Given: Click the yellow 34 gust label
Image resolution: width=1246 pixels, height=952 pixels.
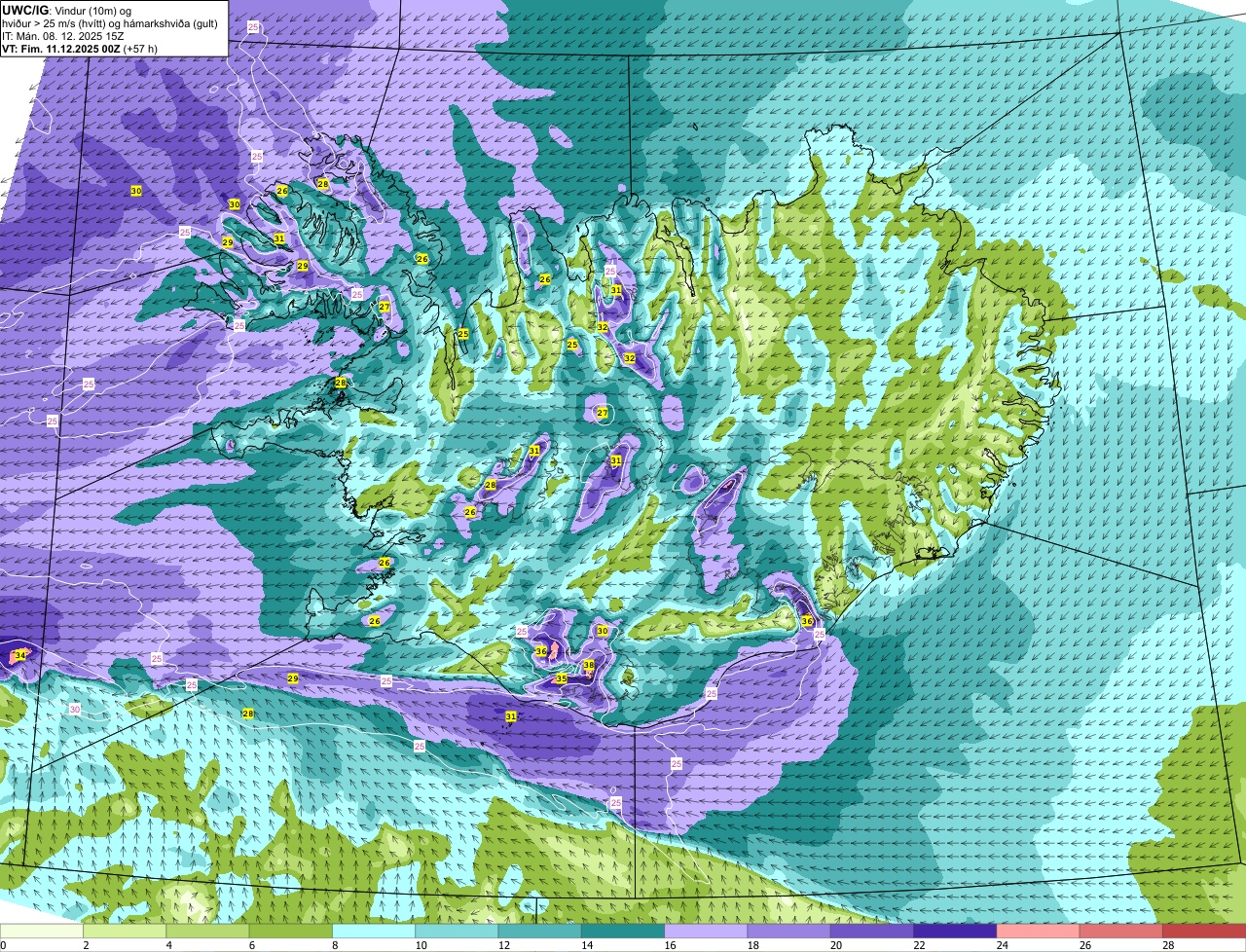Looking at the screenshot, I should 20,655.
